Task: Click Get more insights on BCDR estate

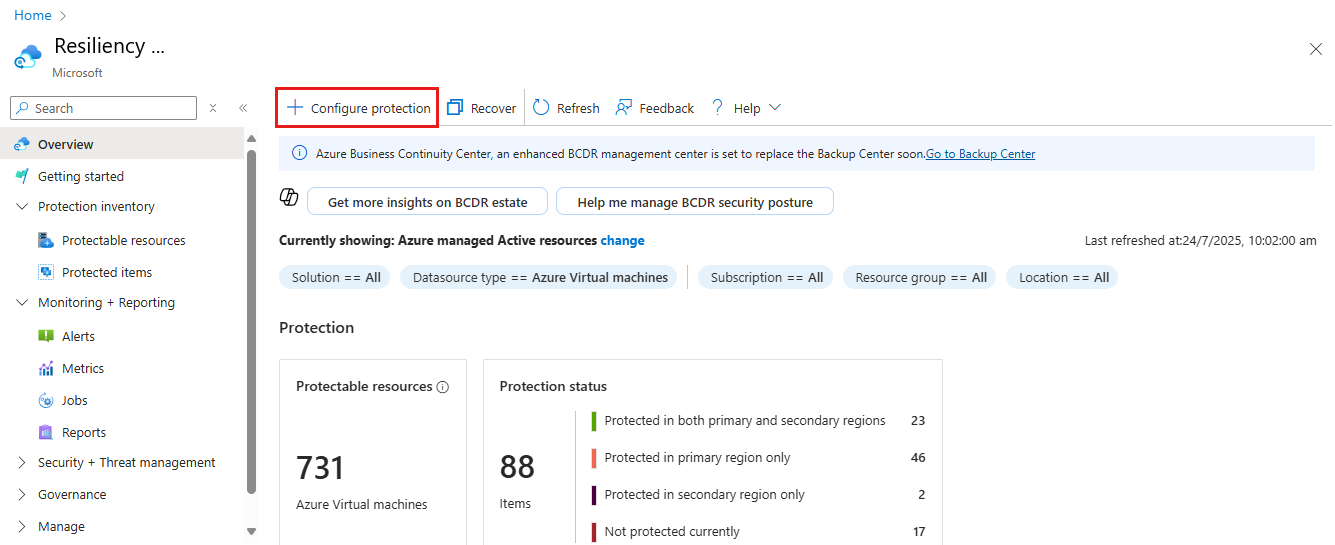Action: pos(427,201)
